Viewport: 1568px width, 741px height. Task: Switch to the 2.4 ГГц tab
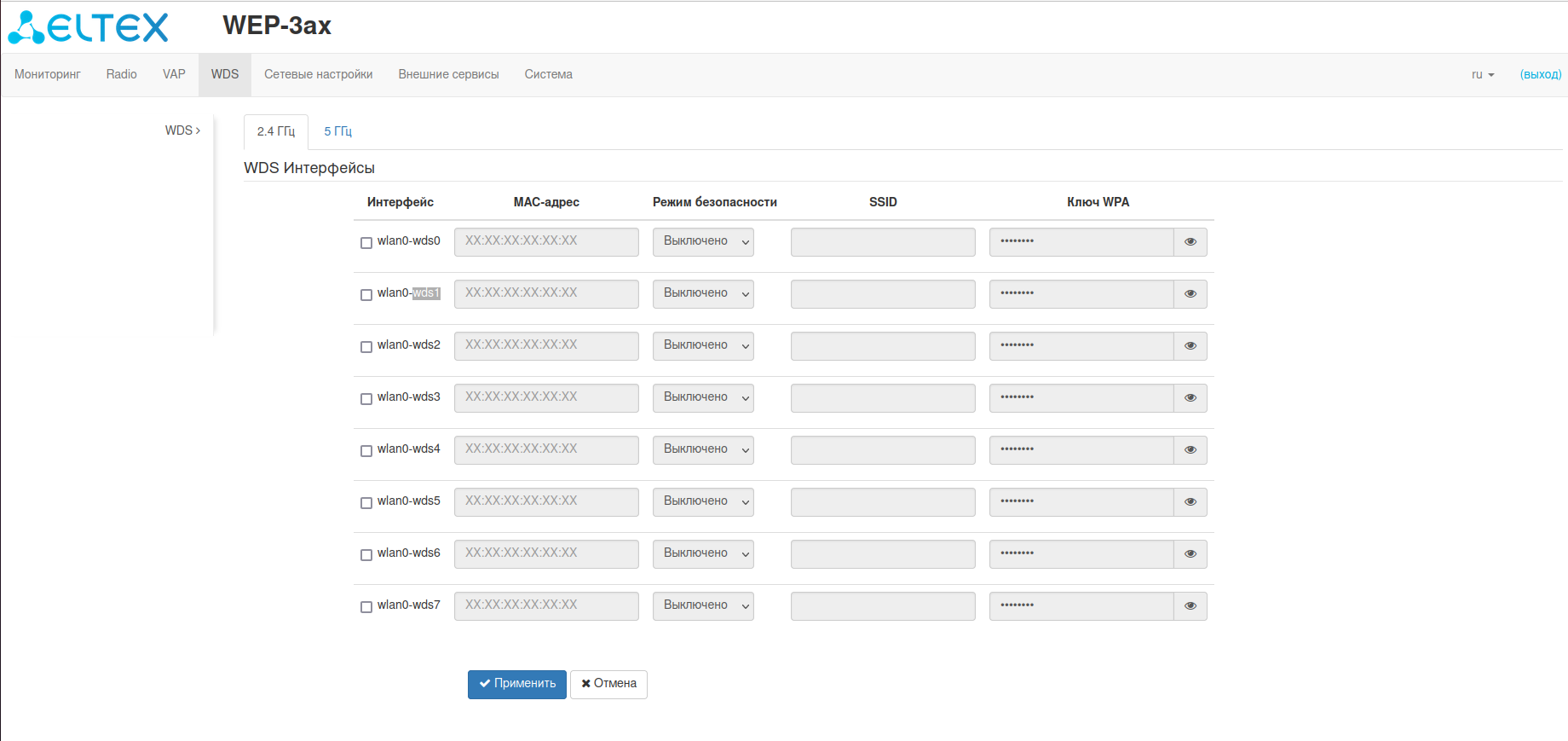[276, 132]
